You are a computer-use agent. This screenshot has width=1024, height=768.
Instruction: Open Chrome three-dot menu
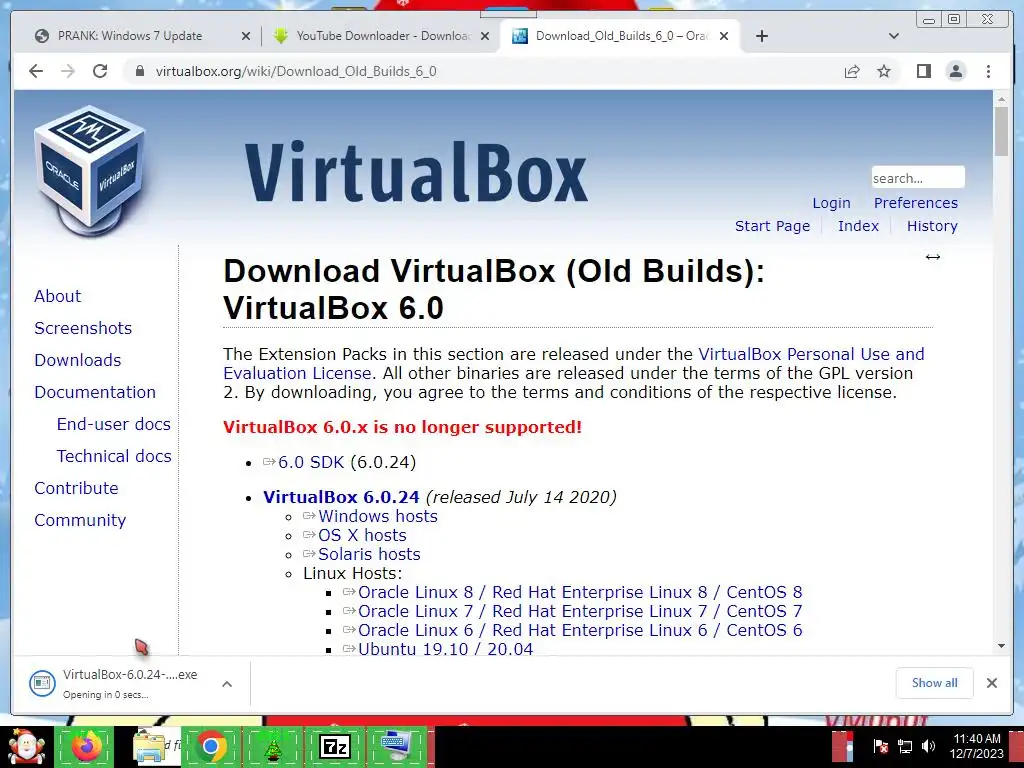click(x=988, y=71)
